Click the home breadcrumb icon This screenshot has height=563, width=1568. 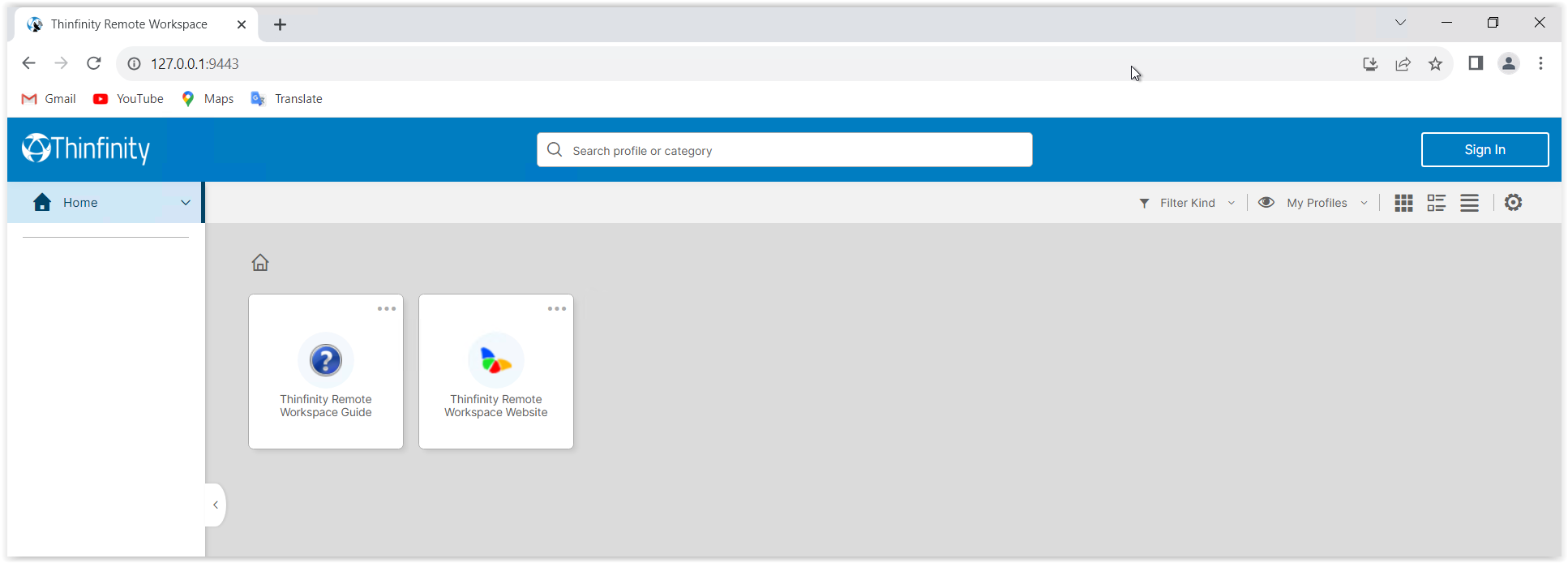click(x=260, y=262)
